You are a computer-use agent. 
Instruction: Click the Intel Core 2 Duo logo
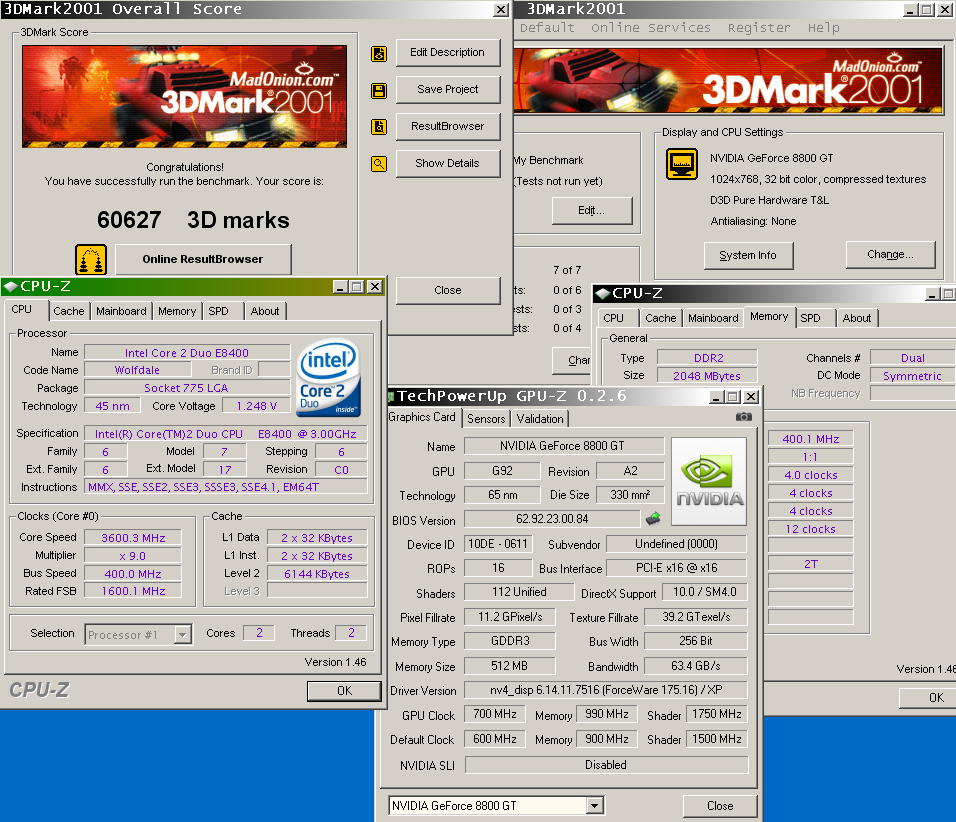coord(329,378)
